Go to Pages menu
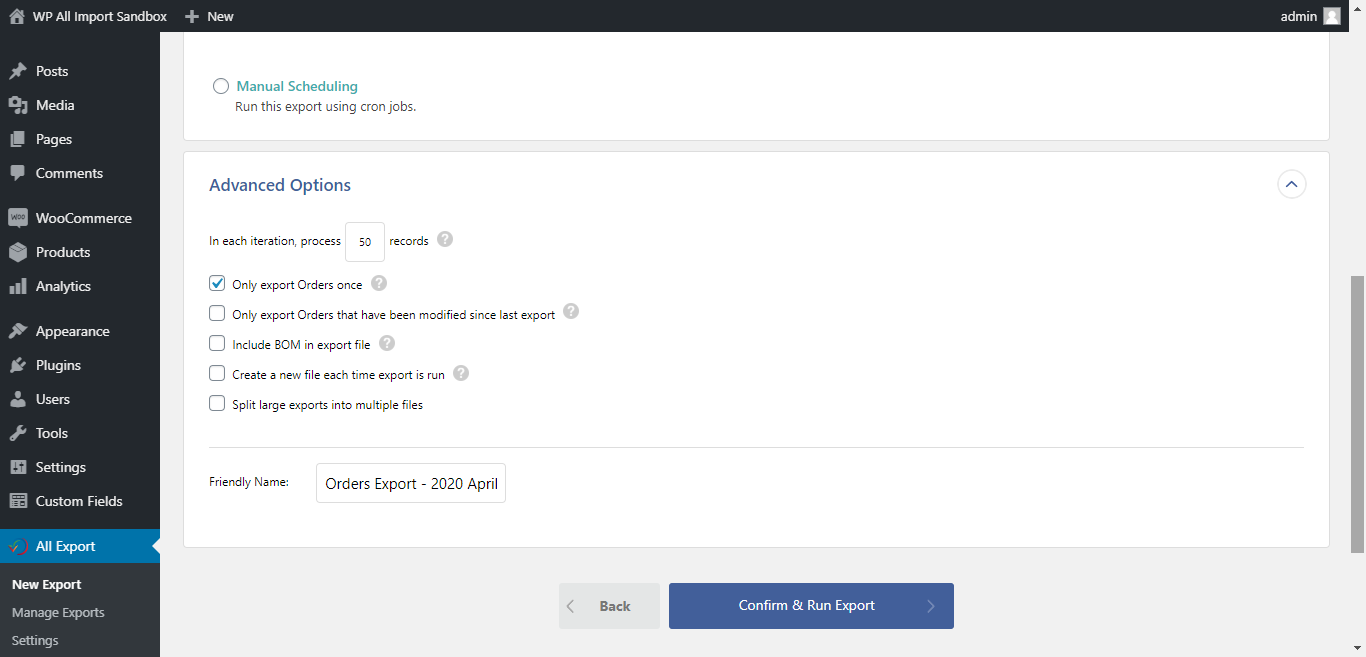This screenshot has width=1366, height=657. pos(80,139)
